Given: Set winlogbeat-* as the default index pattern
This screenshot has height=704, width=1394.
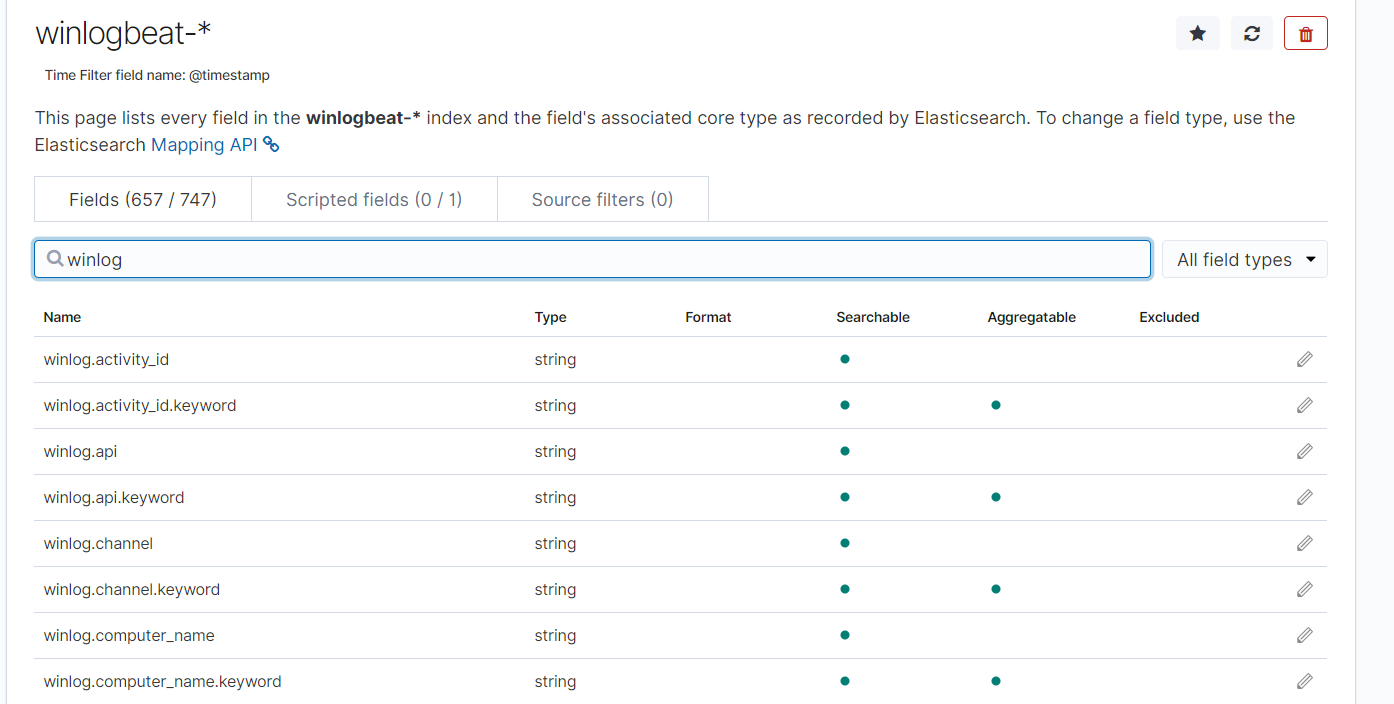Looking at the screenshot, I should click(1197, 32).
